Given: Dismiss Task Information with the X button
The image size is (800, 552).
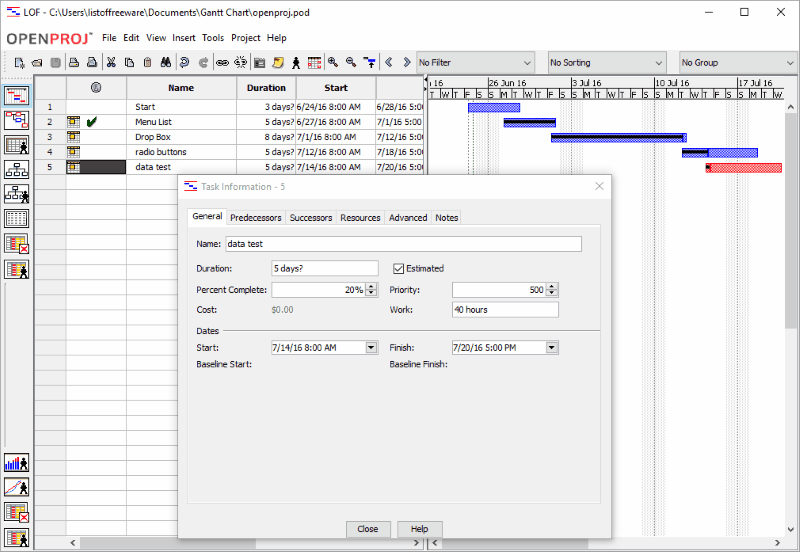Looking at the screenshot, I should point(599,187).
